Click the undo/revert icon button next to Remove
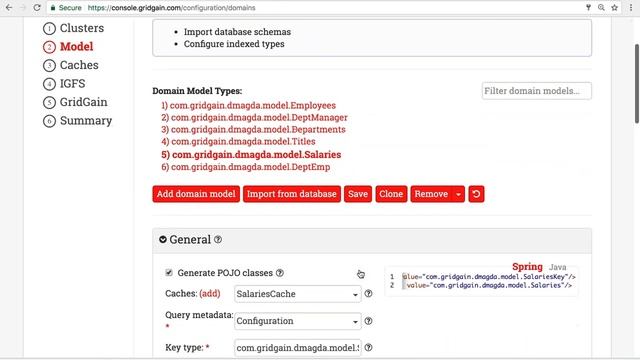640x360 pixels. click(x=476, y=194)
